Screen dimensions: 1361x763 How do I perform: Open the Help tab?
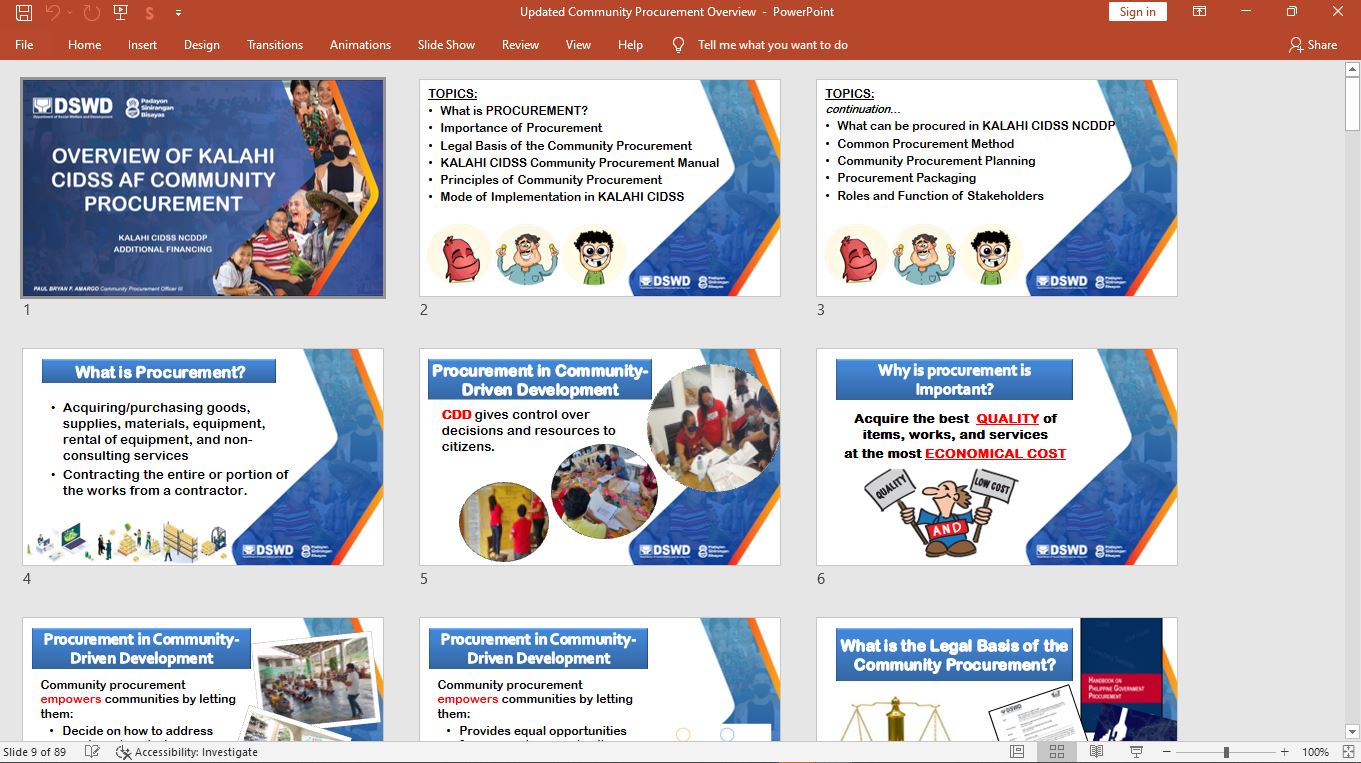630,45
